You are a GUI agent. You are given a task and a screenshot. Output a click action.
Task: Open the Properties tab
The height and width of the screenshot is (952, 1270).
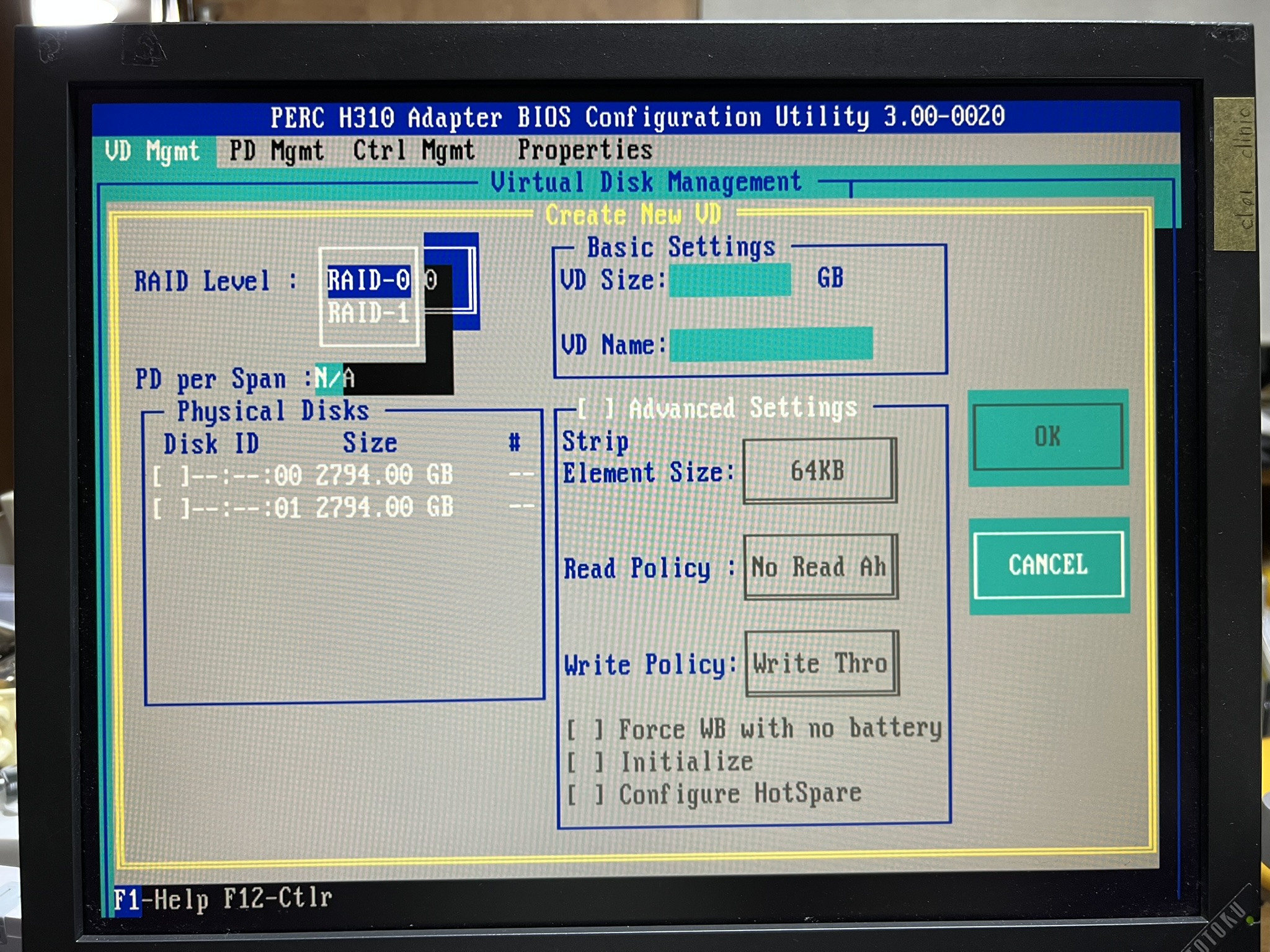(x=585, y=151)
